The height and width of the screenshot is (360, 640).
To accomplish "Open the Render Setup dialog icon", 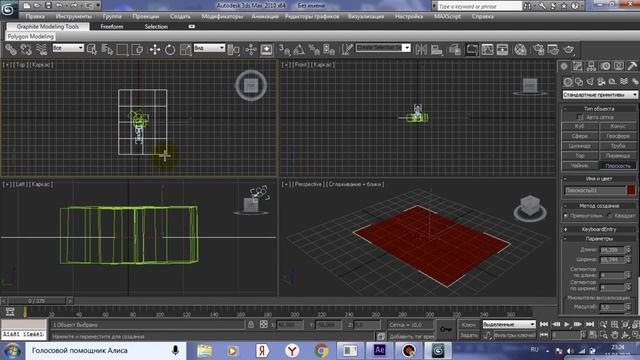I will [538, 50].
